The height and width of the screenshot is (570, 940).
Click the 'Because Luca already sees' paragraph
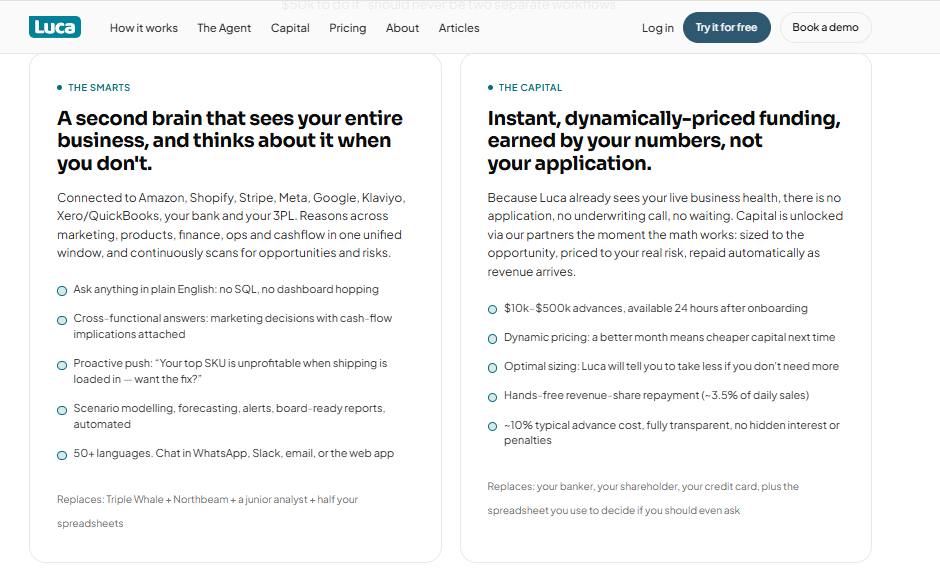(x=665, y=234)
